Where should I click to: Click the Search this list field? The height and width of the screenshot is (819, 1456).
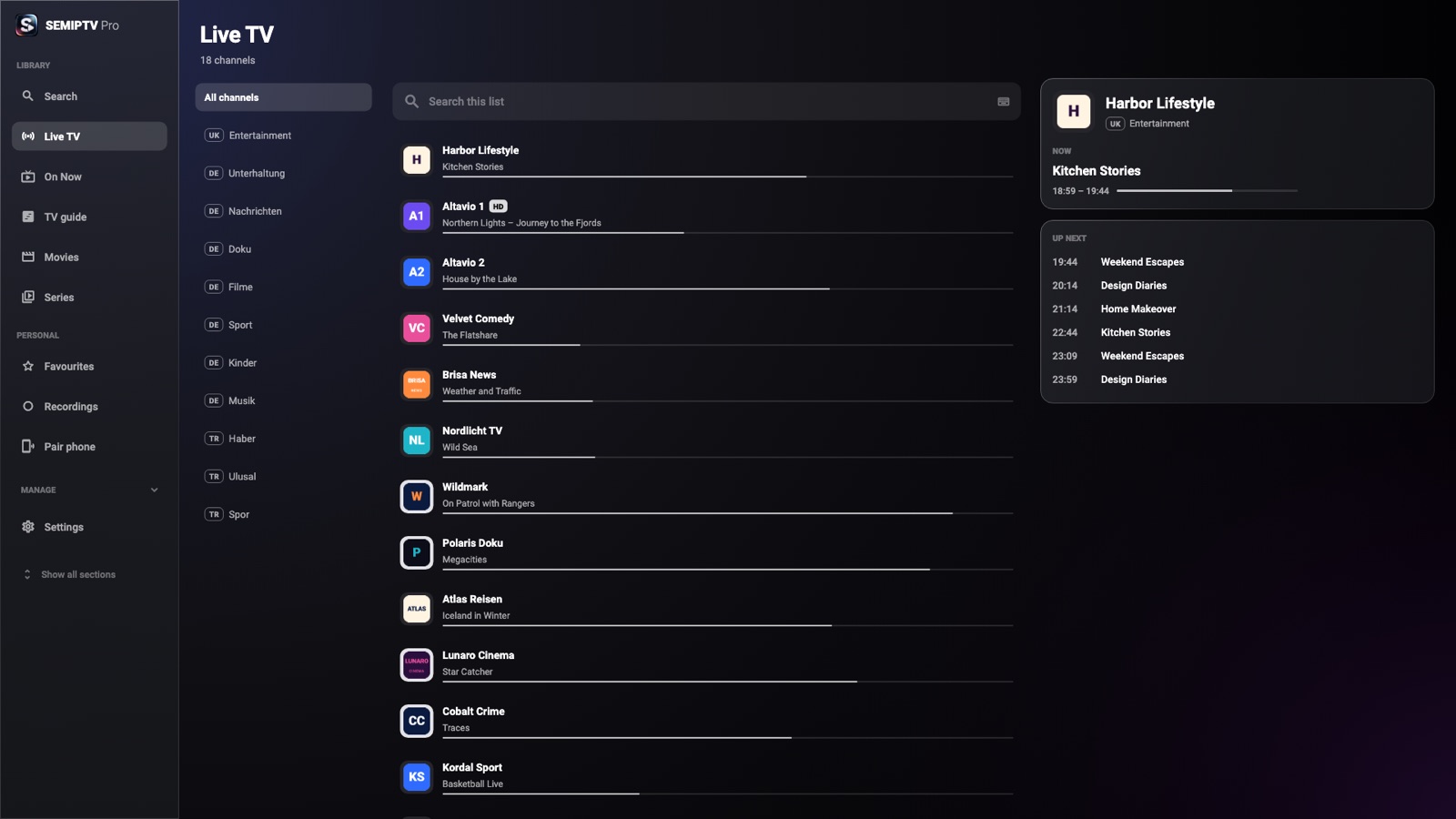click(706, 102)
